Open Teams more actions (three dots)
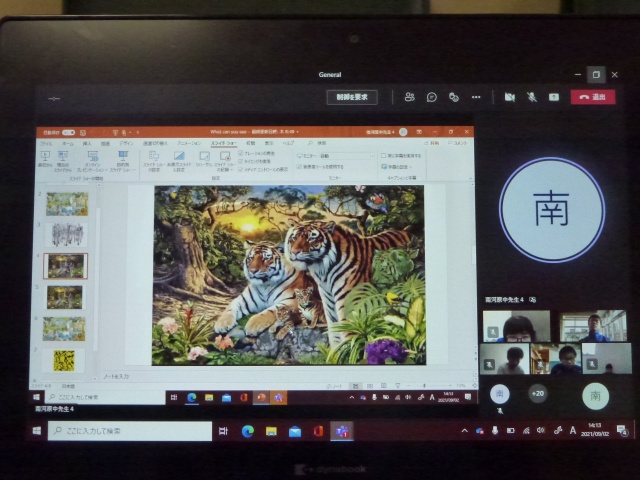Screen dimensions: 640x480 (476, 97)
